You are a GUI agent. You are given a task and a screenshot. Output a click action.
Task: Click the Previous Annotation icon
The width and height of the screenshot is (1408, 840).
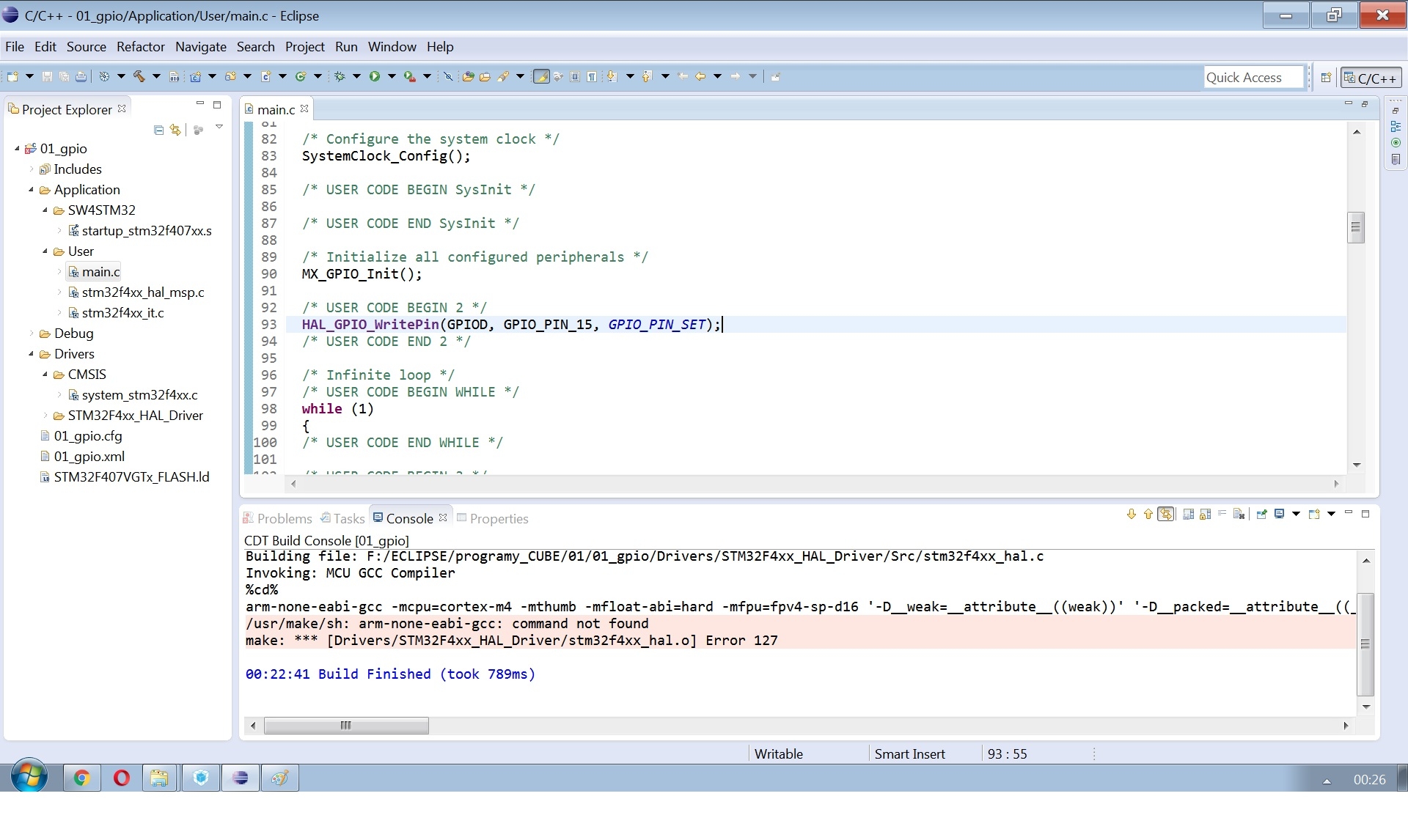(x=647, y=76)
